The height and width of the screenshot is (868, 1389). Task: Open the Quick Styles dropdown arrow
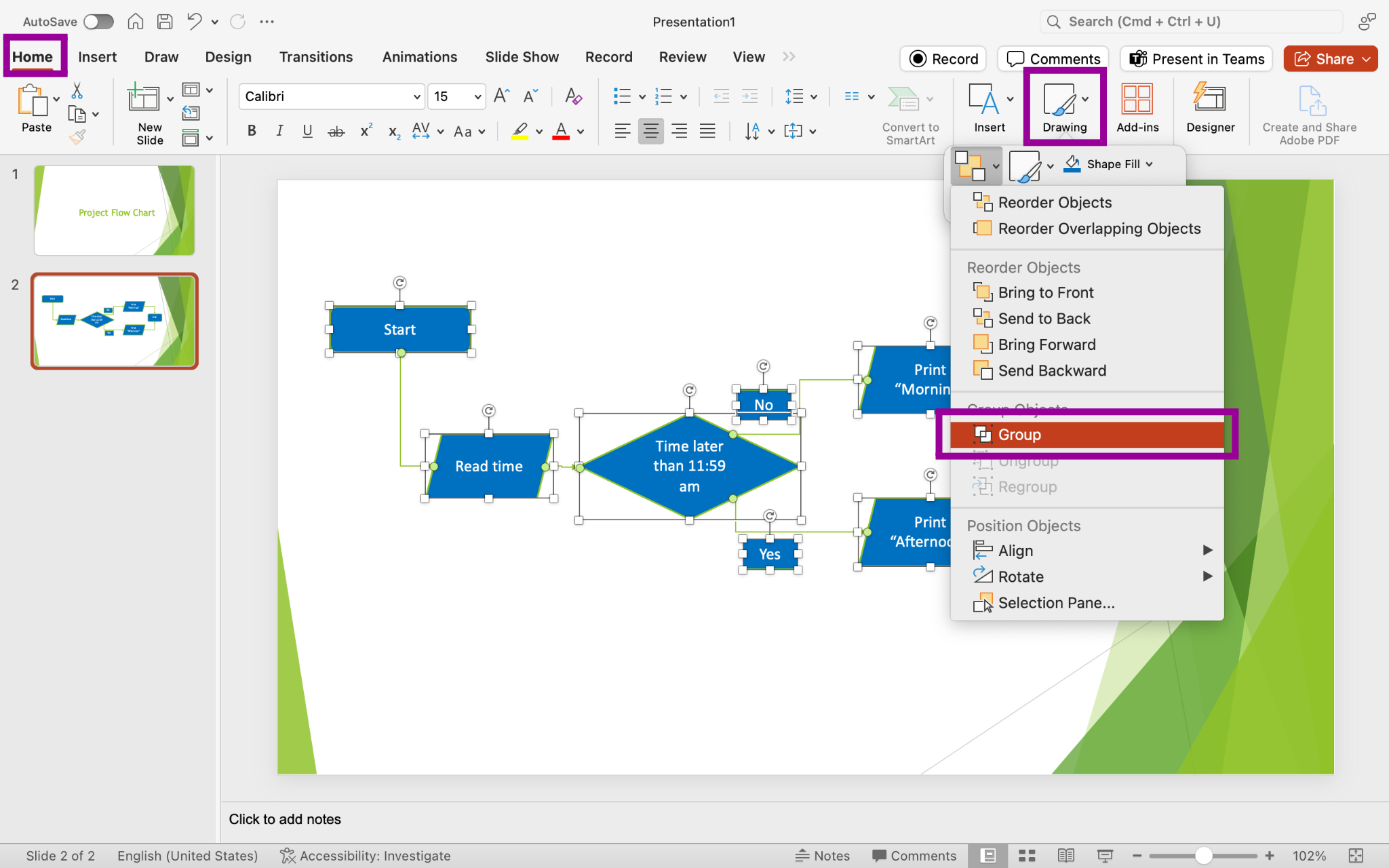[x=1050, y=166]
